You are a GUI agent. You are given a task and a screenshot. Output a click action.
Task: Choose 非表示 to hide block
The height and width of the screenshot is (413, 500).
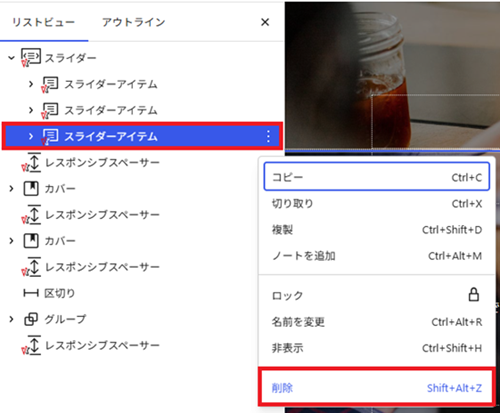click(x=377, y=348)
